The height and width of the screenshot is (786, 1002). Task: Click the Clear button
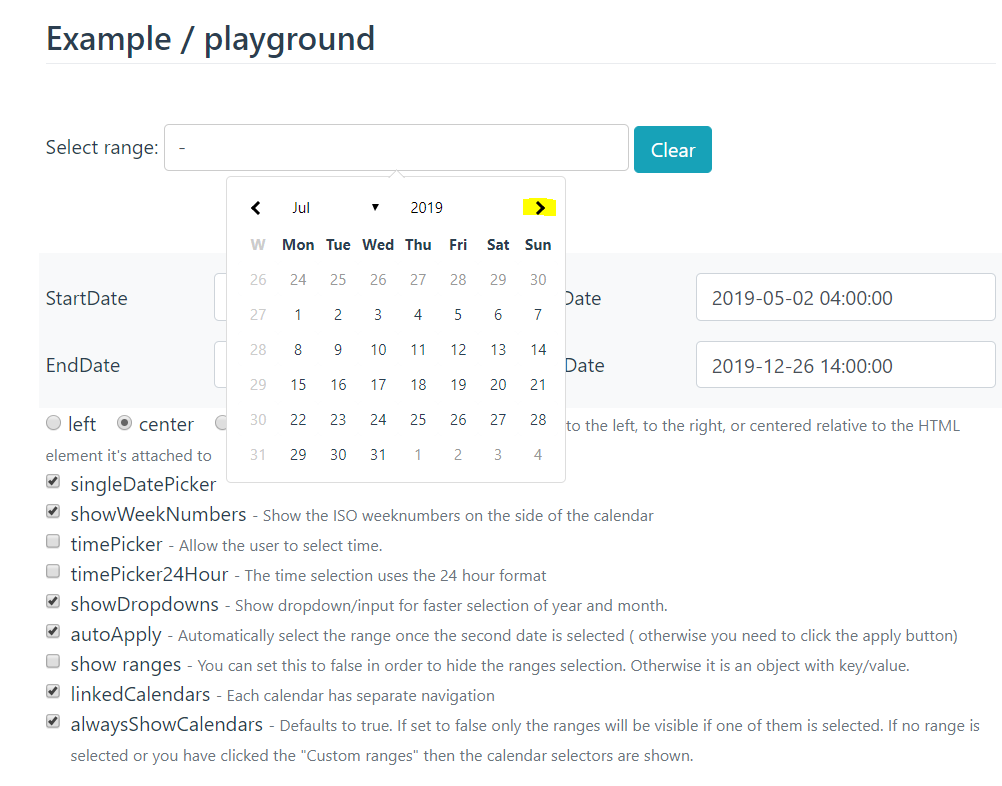(672, 148)
